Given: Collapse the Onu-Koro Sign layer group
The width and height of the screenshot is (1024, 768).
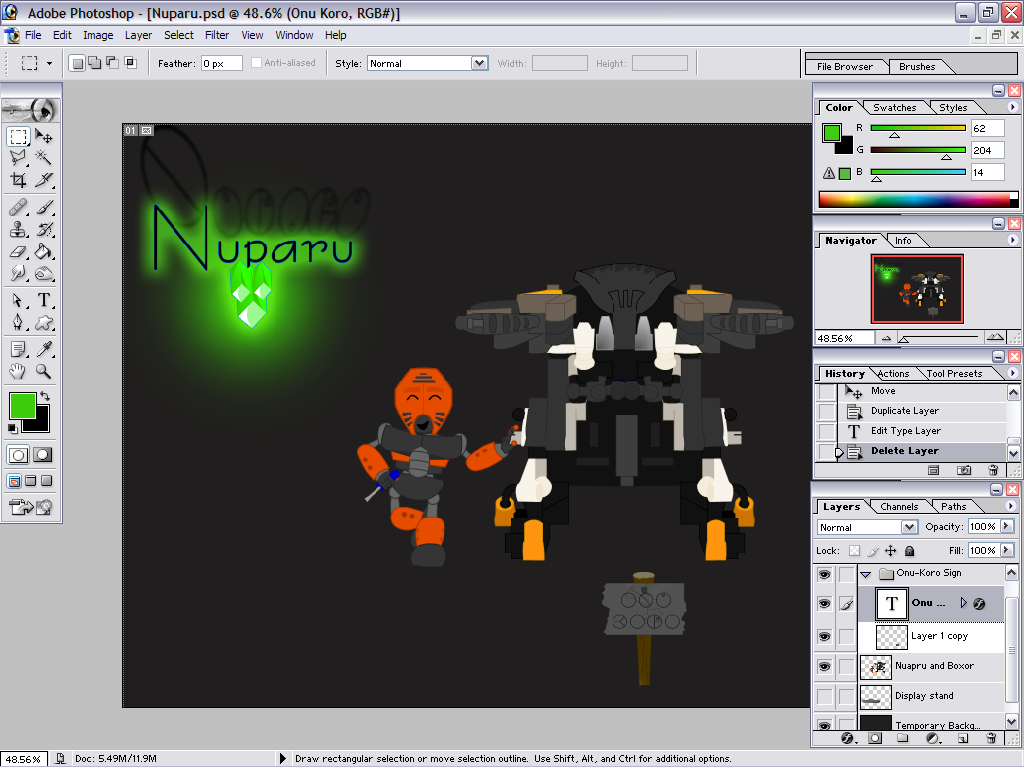Looking at the screenshot, I should tap(866, 573).
